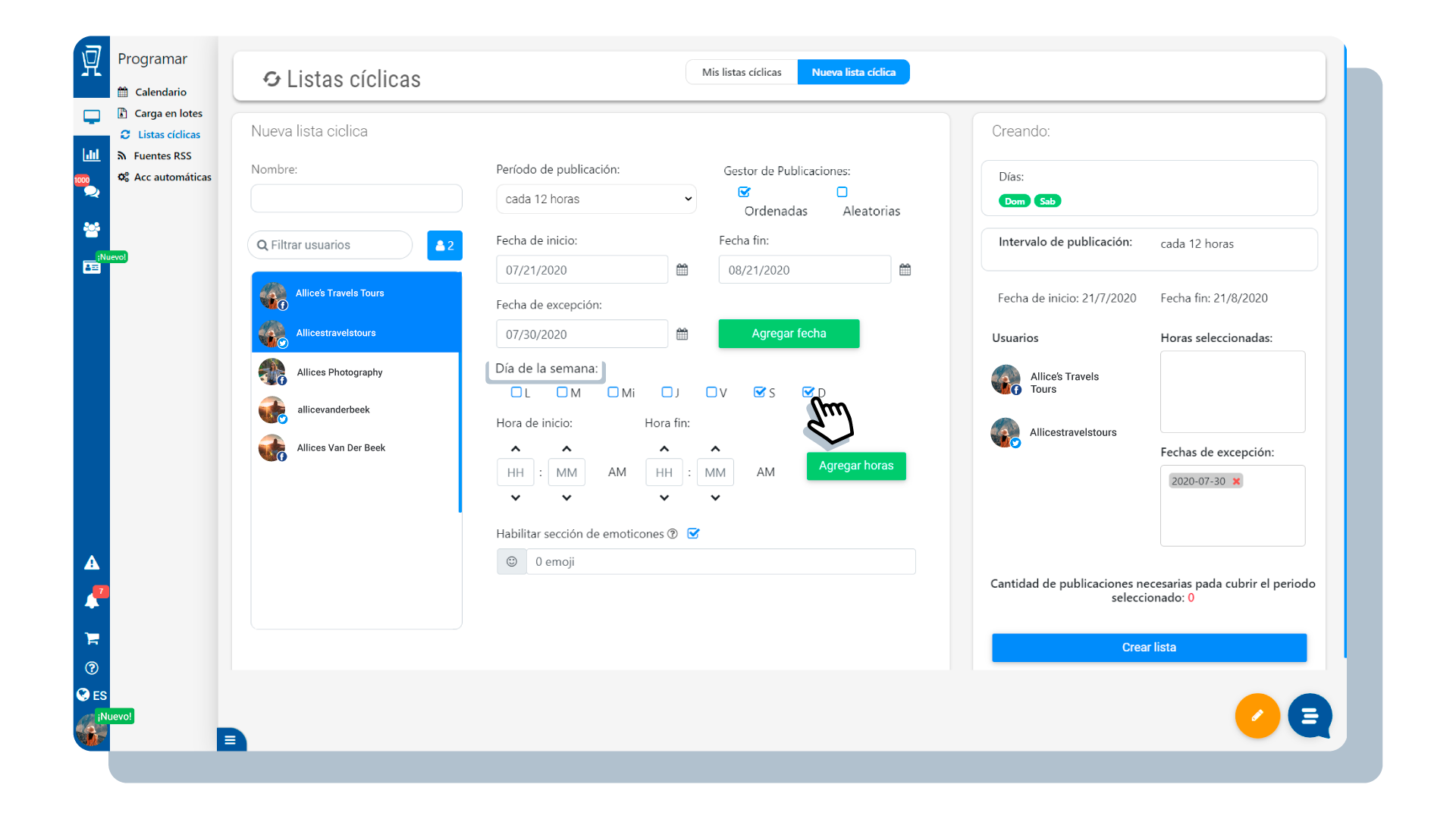1456x819 pixels.
Task: Click the hamburger menu toggle at bottom
Action: click(x=231, y=740)
